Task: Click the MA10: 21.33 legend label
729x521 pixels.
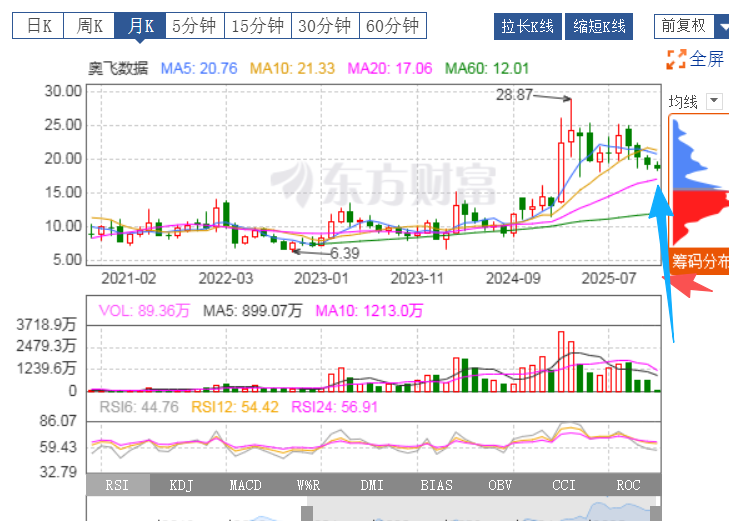Action: 292,69
